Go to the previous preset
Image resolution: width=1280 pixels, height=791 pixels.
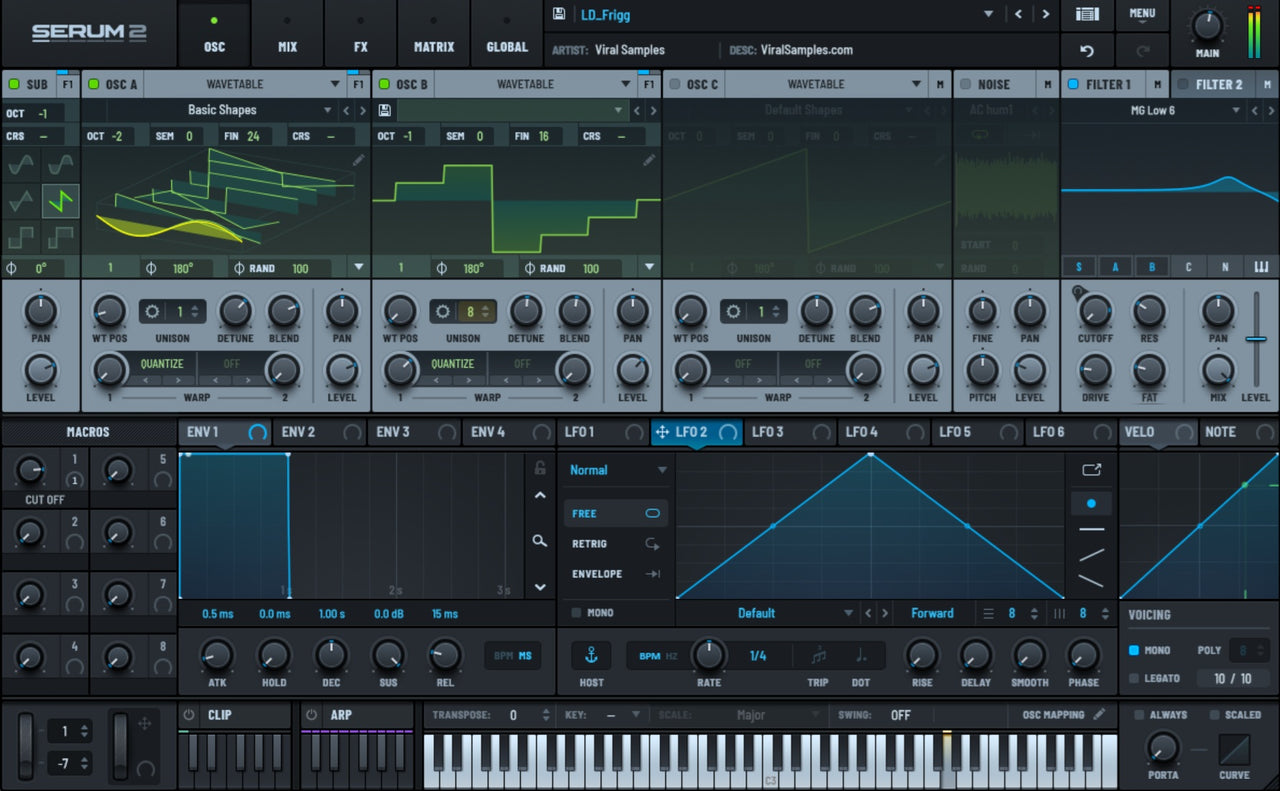(x=1018, y=14)
